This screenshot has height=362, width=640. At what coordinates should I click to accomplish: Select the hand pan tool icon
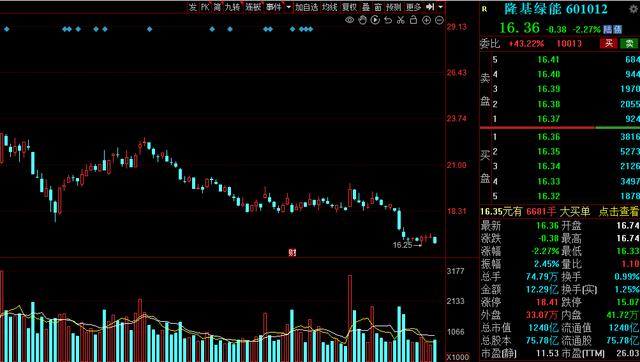click(x=362, y=20)
